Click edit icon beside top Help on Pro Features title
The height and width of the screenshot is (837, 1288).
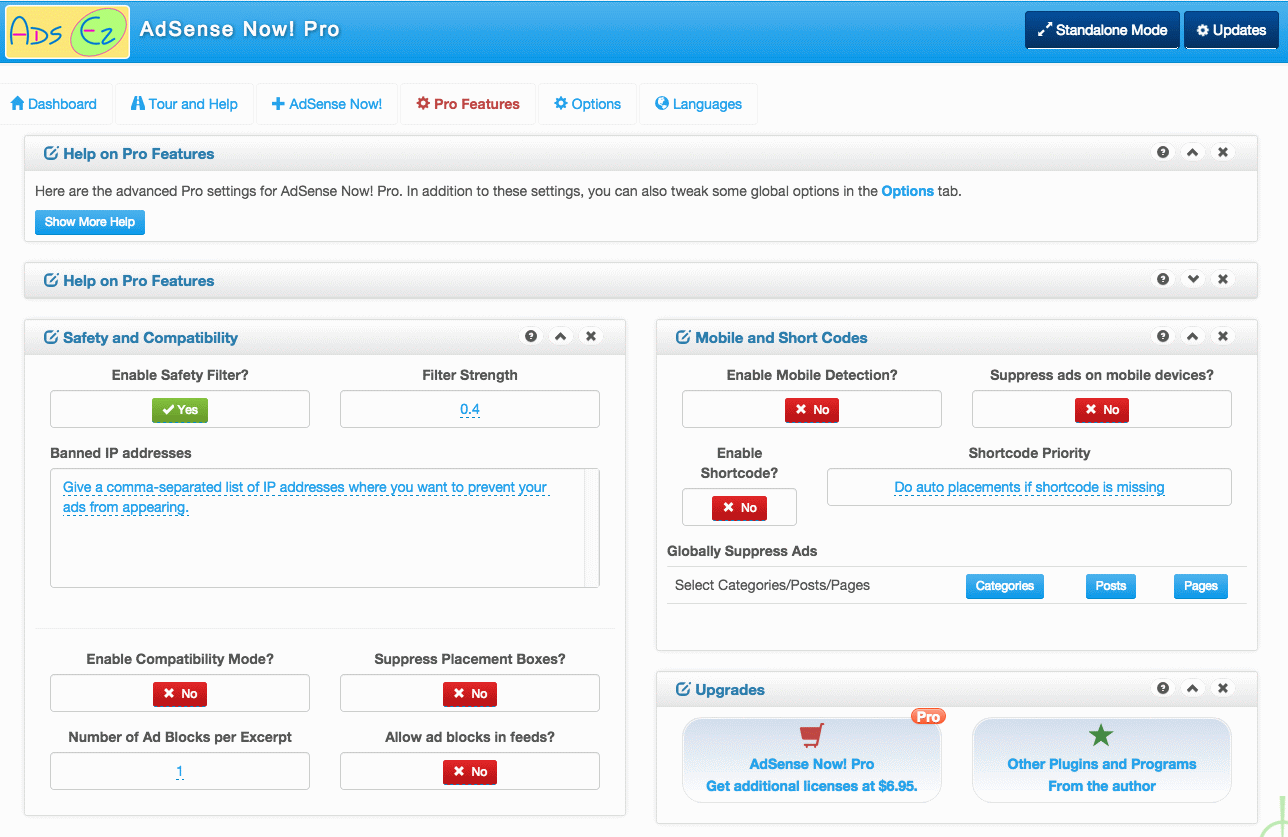point(51,154)
